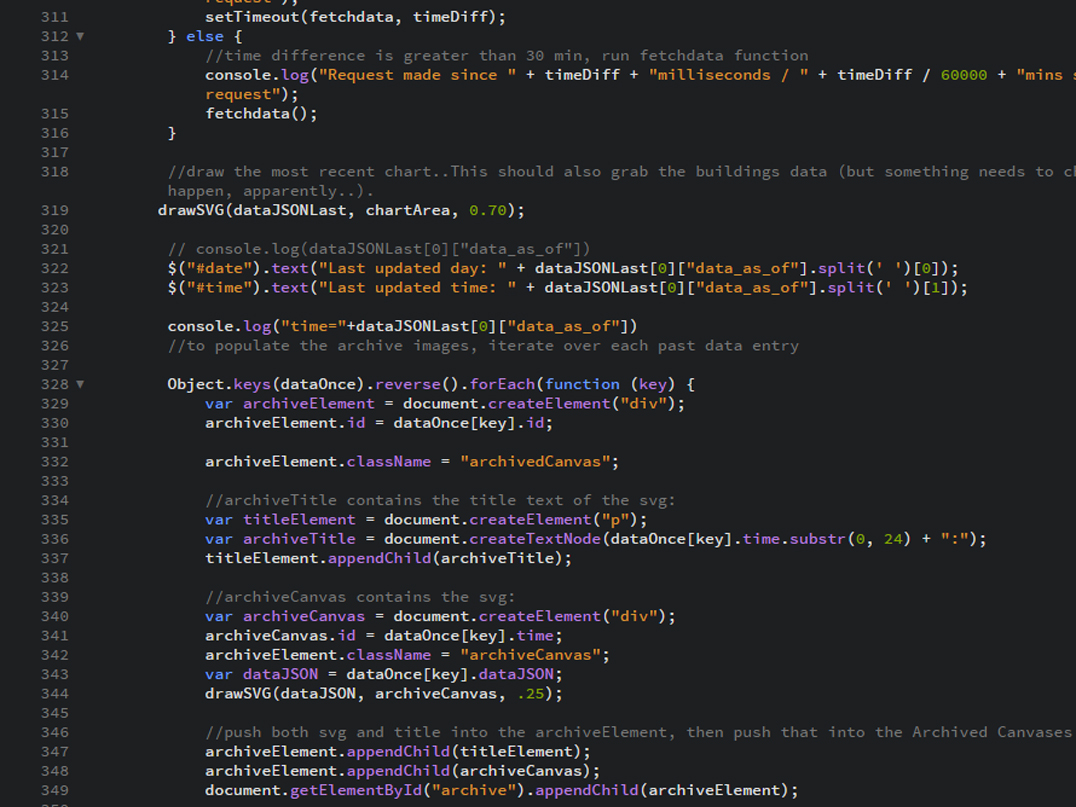Click the createTextNode method call

pos(535,539)
